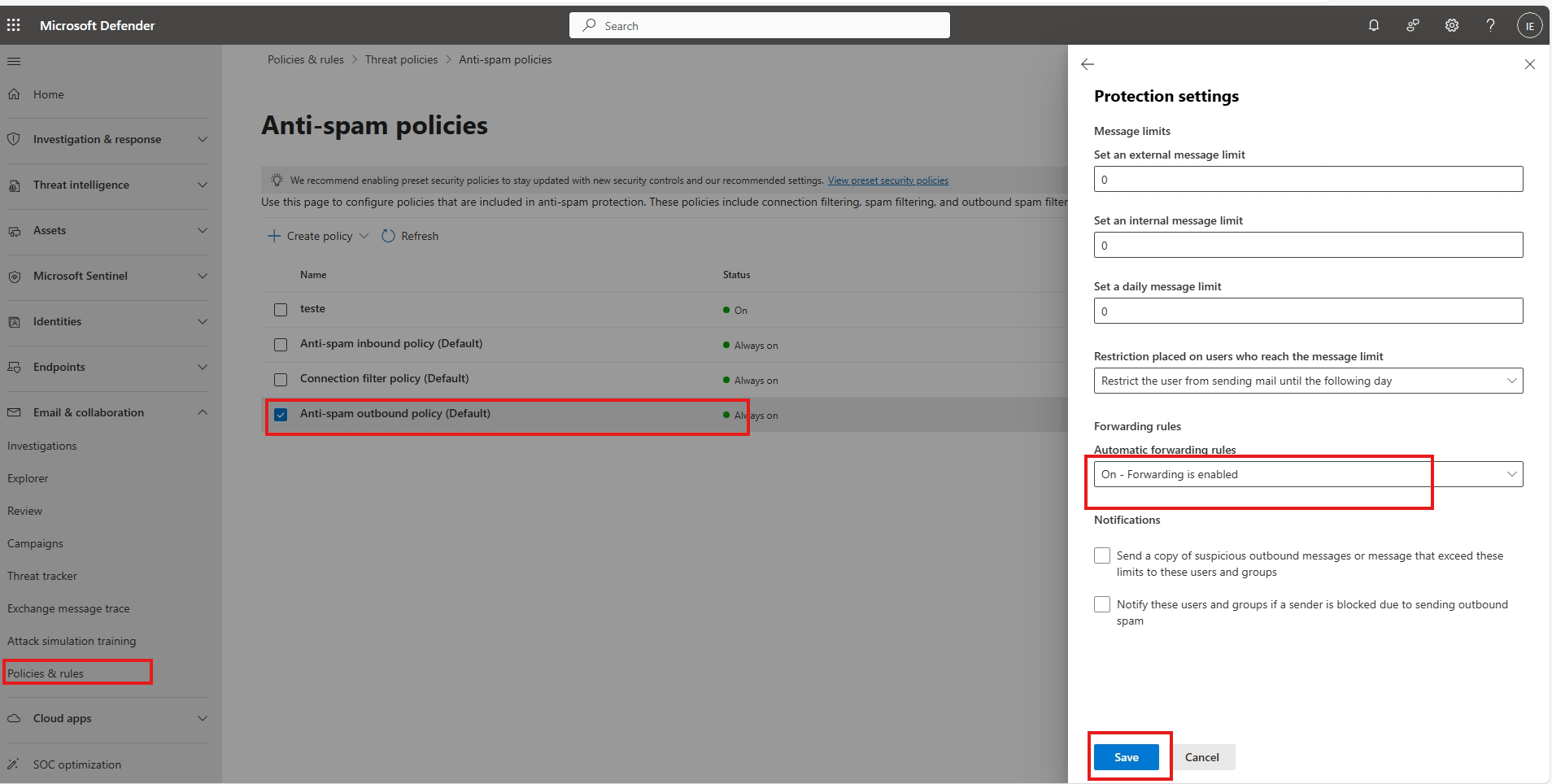The width and height of the screenshot is (1552, 784).
Task: Click the Investigation & response shield icon
Action: tap(14, 139)
